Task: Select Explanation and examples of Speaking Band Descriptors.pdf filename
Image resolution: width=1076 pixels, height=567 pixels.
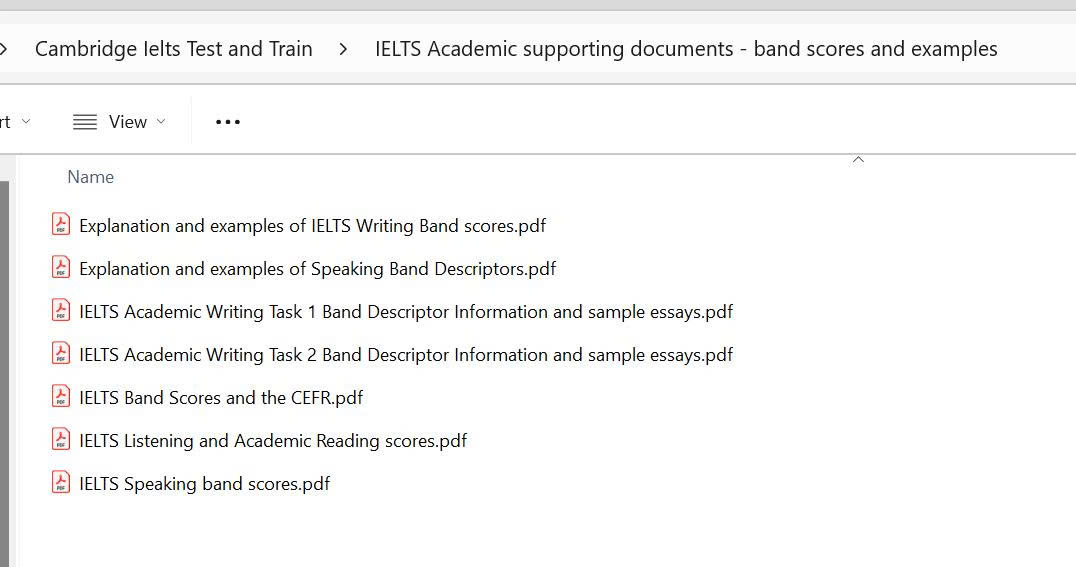Action: coord(317,268)
